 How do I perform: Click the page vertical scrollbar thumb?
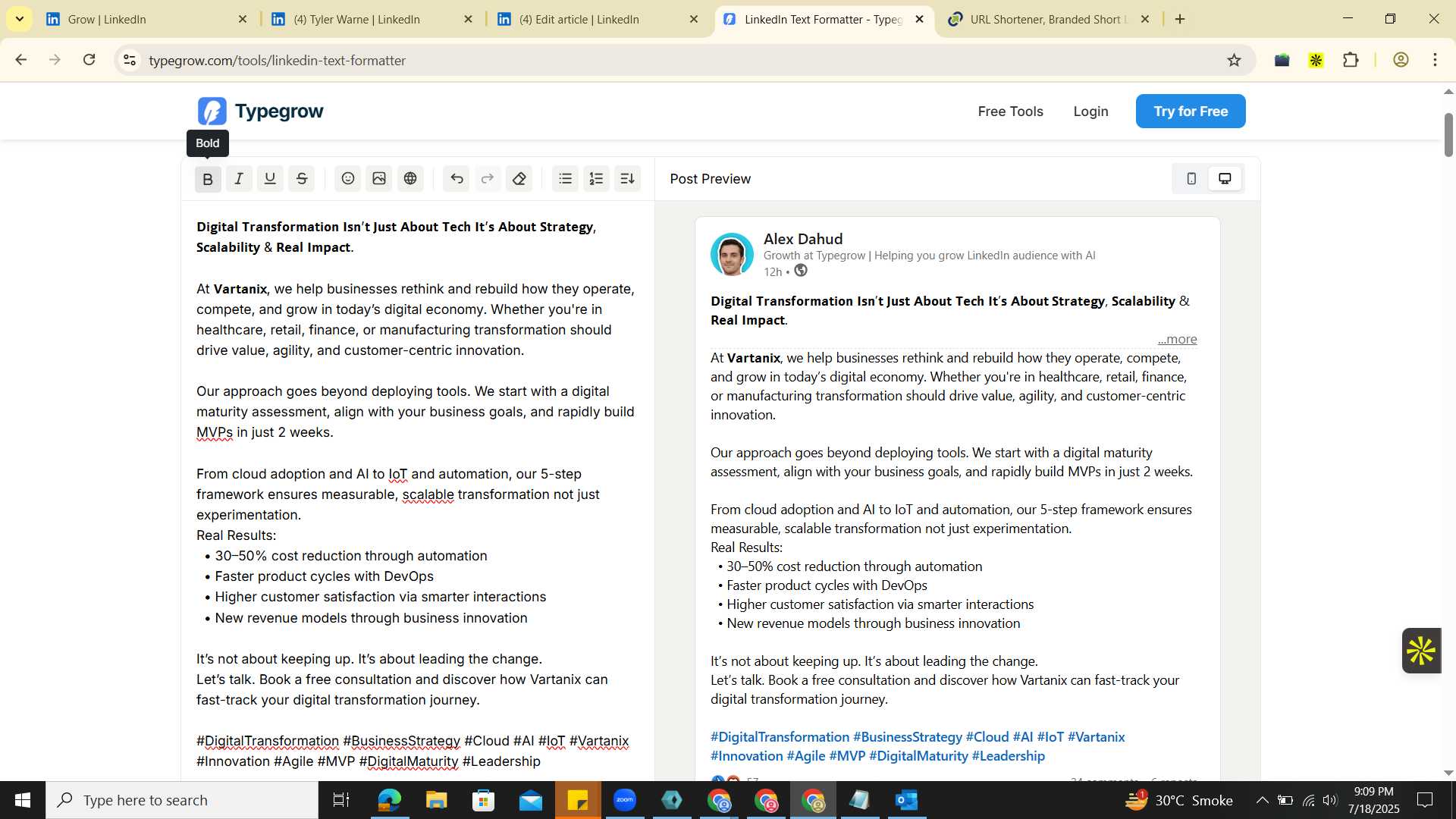pyautogui.click(x=1448, y=135)
